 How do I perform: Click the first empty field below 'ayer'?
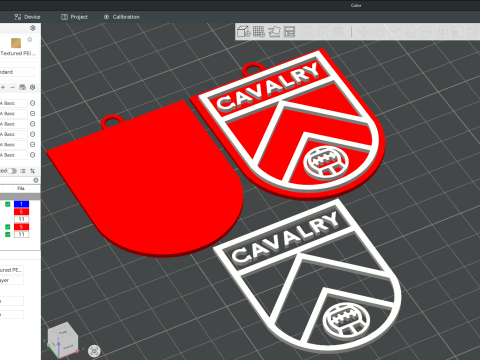[x=12, y=301]
